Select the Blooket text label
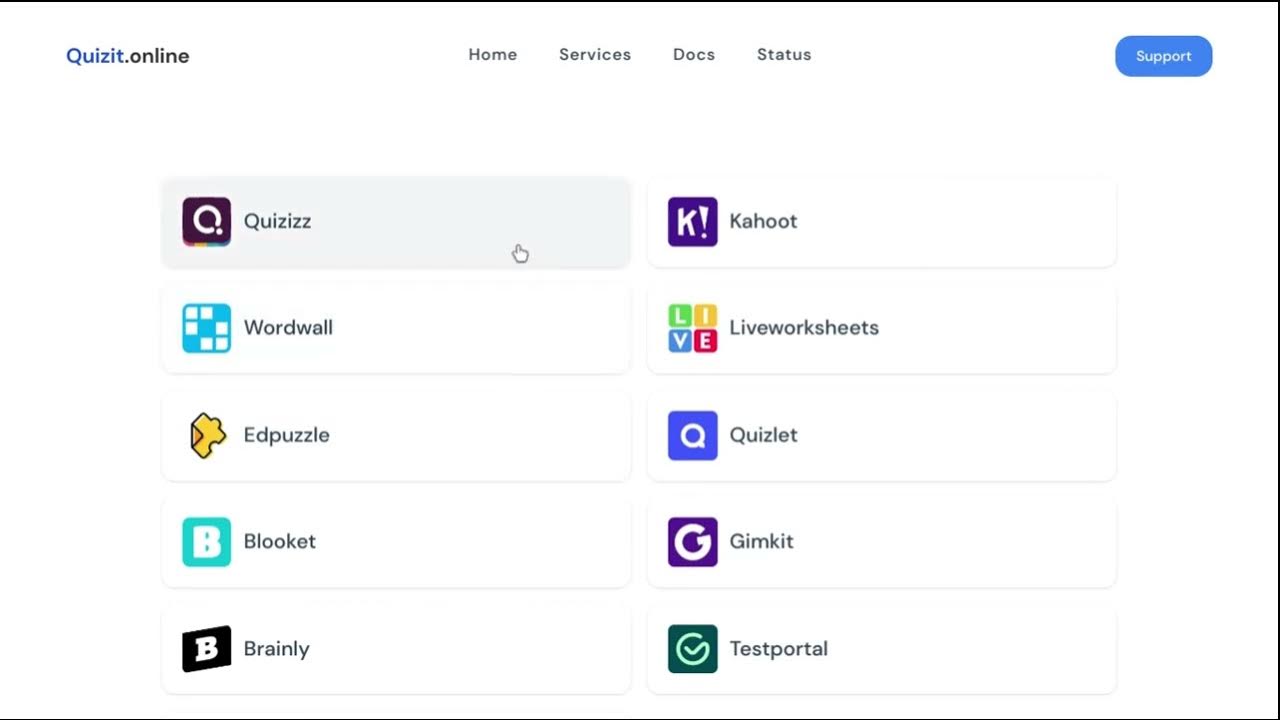This screenshot has height=720, width=1280. pos(280,541)
